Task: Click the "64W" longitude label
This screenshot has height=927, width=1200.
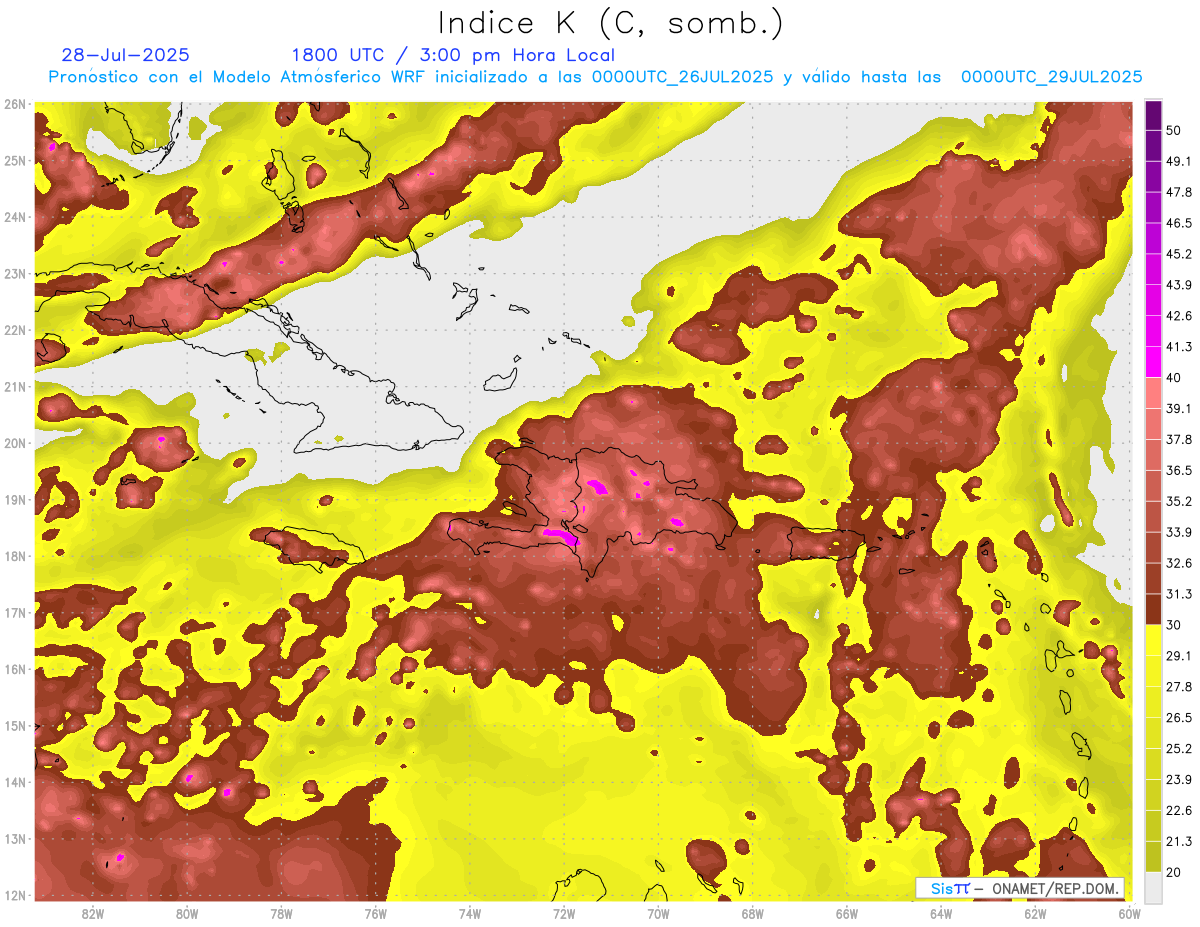Action: 941,914
